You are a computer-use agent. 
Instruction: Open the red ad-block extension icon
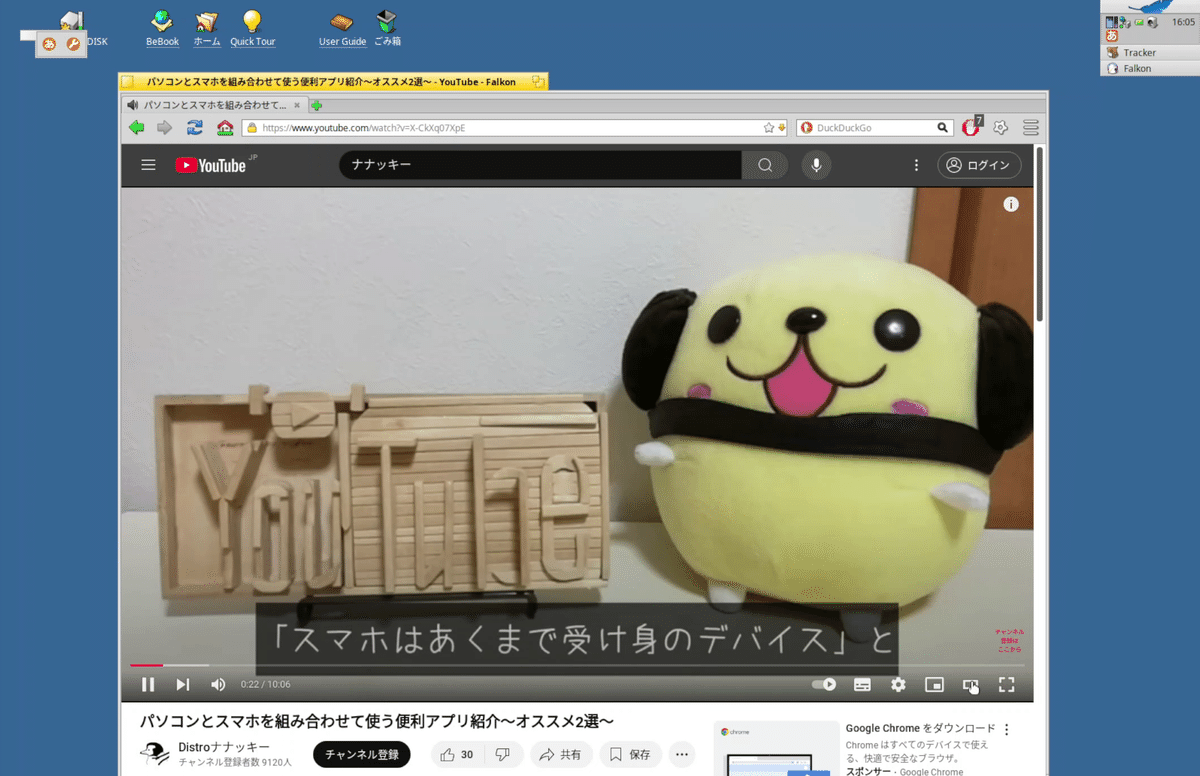(x=970, y=127)
